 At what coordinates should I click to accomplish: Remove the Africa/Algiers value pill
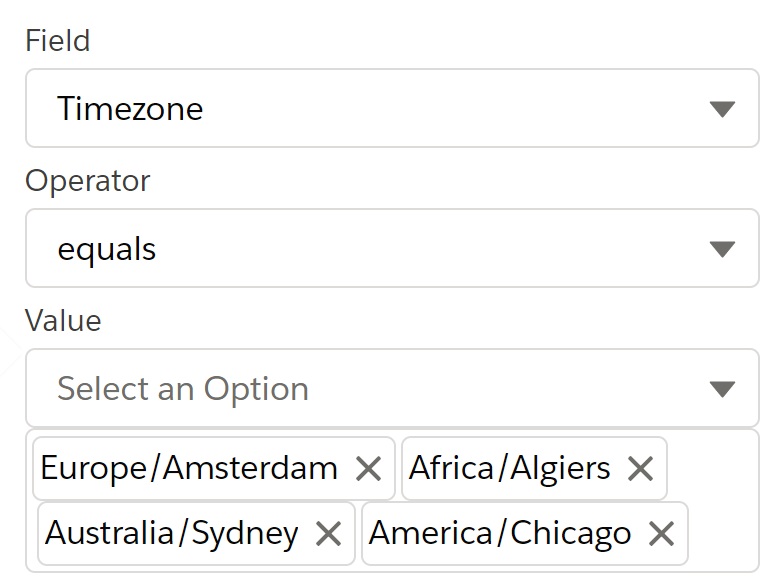[640, 468]
